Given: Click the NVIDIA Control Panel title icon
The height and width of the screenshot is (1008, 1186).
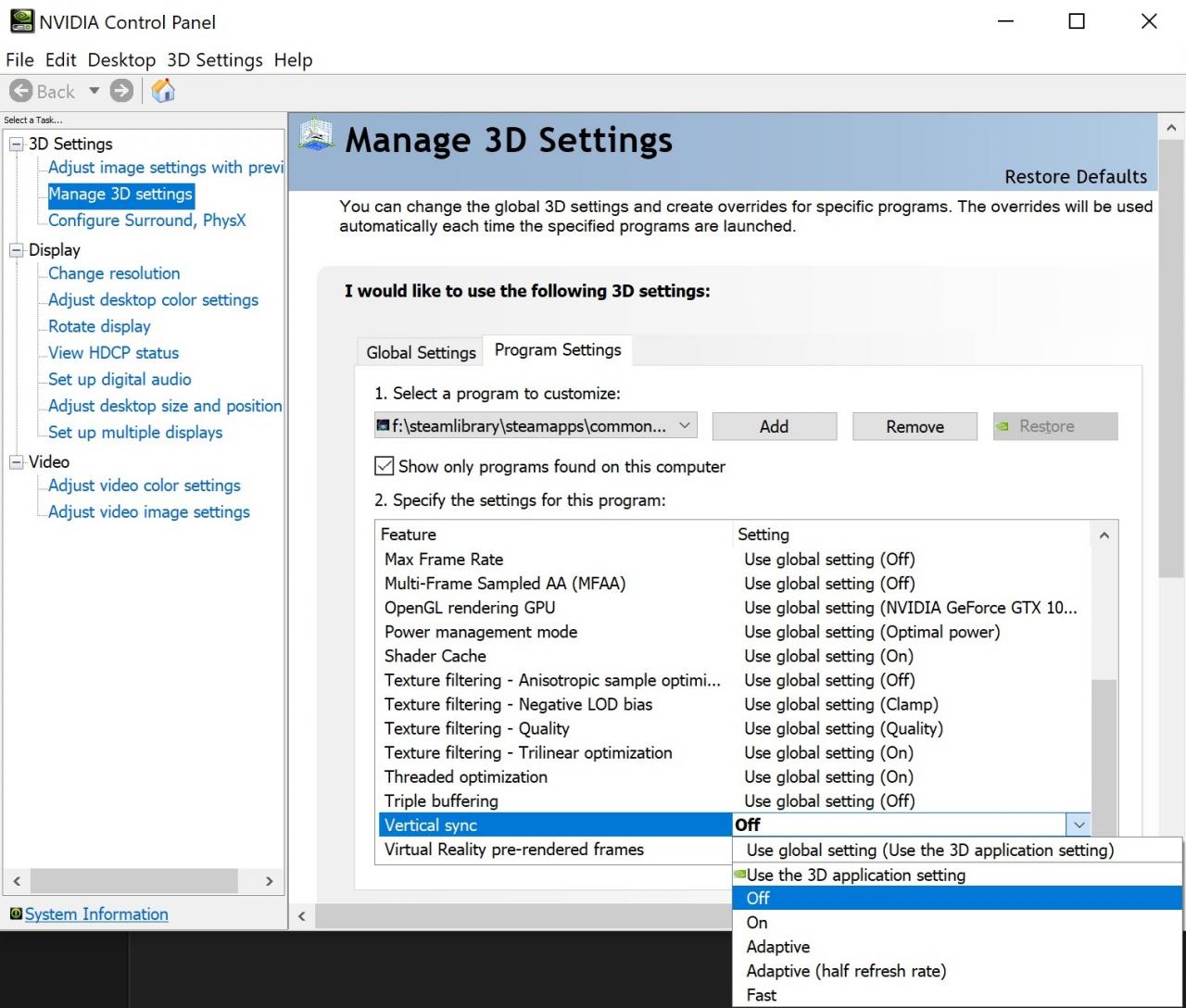Looking at the screenshot, I should pos(20,21).
